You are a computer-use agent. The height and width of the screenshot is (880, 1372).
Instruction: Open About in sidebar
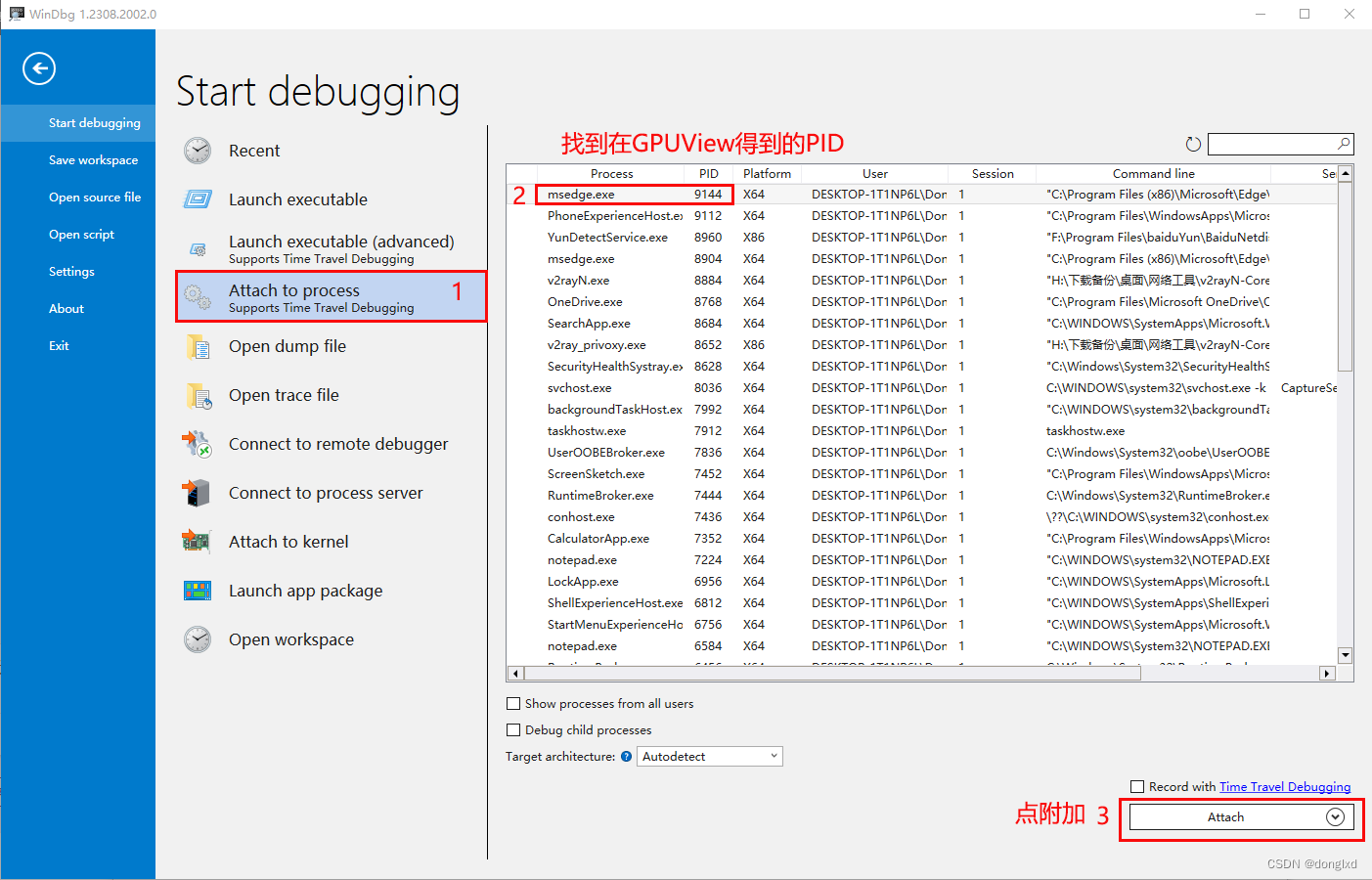[x=78, y=309]
